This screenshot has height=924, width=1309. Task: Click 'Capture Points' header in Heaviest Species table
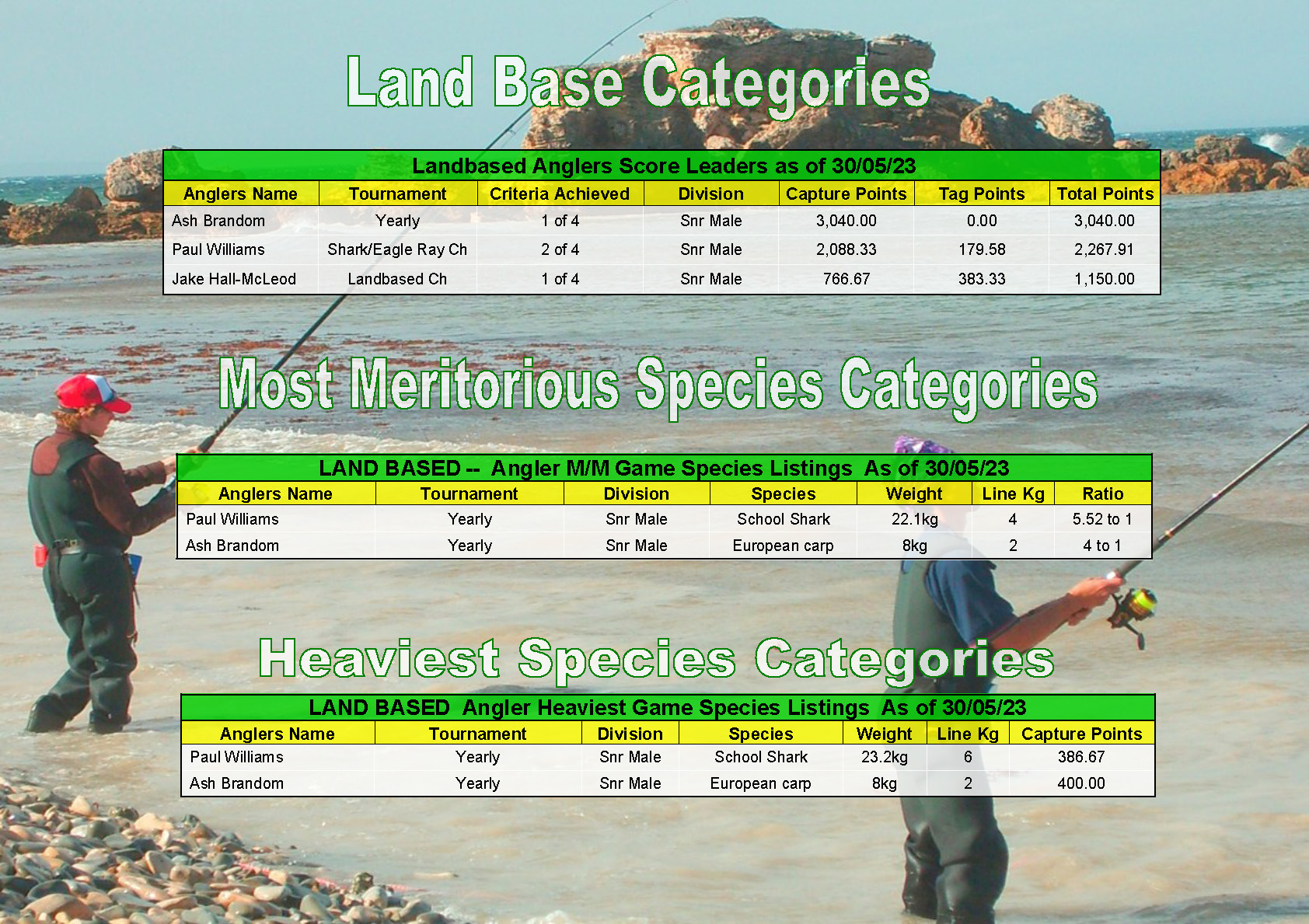1081,734
